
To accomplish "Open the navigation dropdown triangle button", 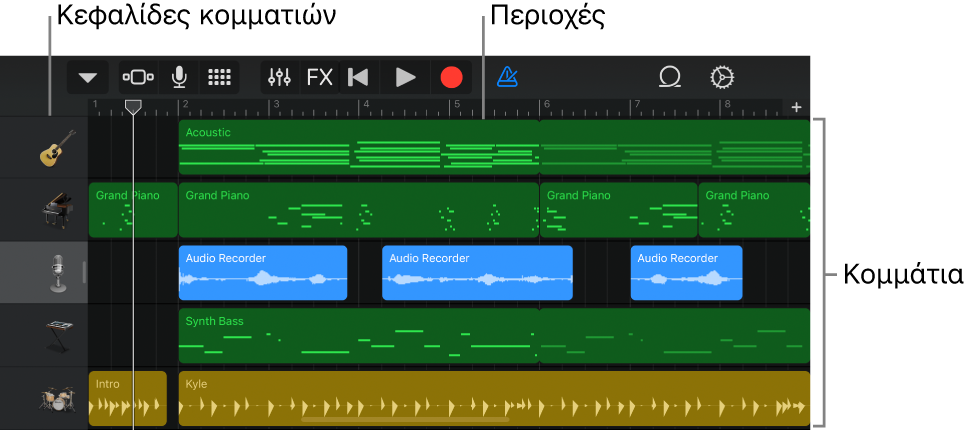I will (x=88, y=78).
